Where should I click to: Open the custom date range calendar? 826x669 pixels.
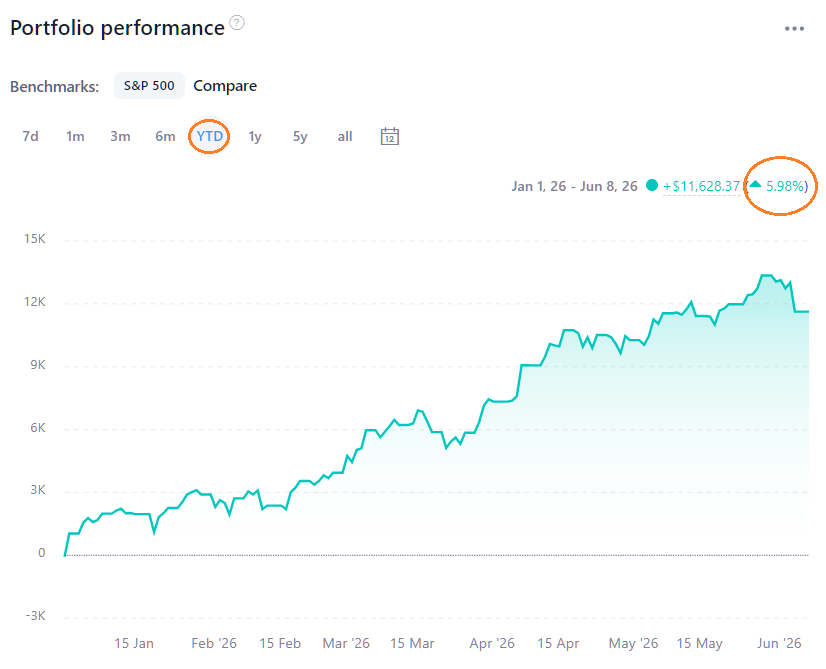pos(389,136)
